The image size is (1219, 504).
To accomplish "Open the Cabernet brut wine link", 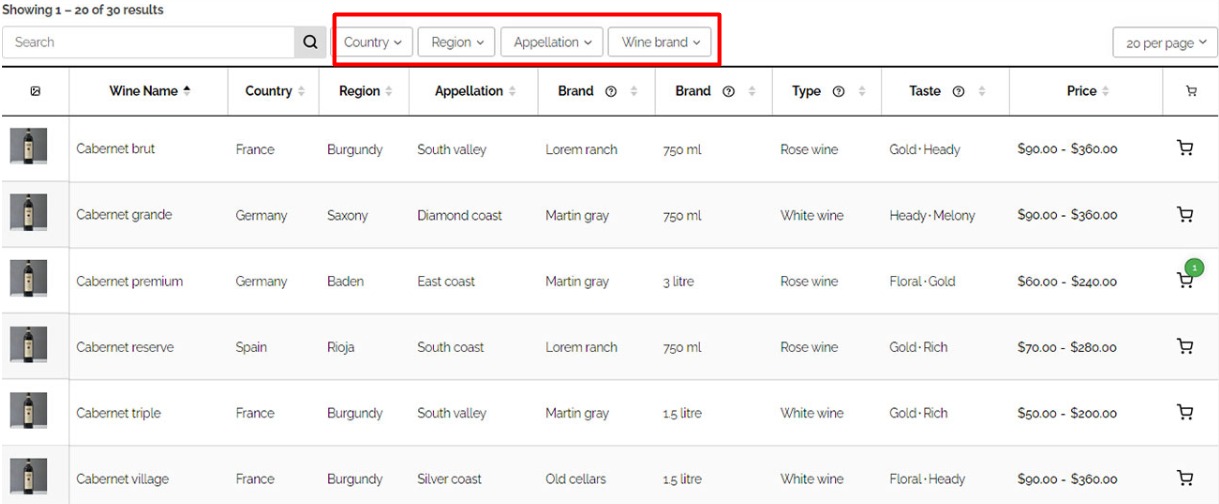I will (x=115, y=149).
